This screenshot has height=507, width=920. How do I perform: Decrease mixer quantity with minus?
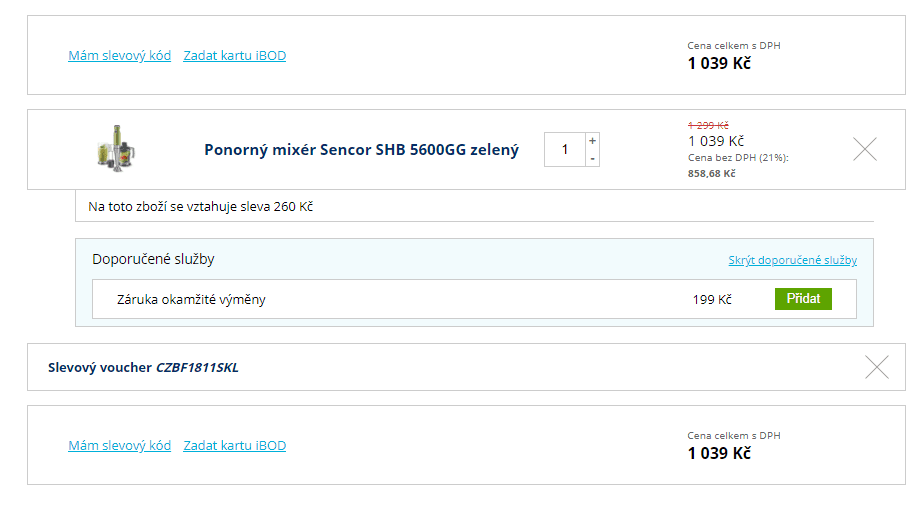point(593,158)
